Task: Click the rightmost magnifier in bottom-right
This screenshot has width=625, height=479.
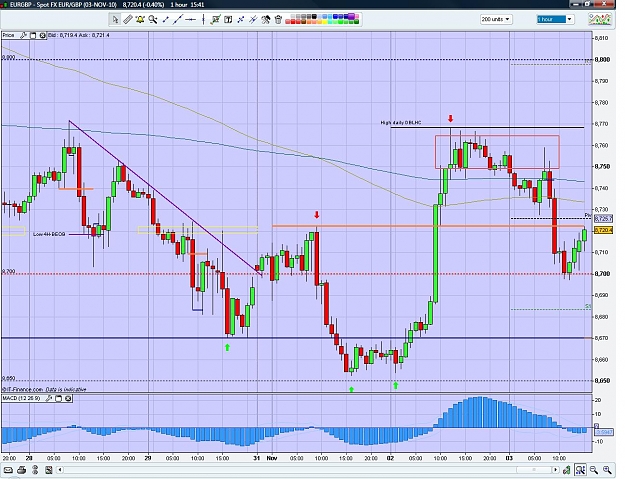Action: 607,470
